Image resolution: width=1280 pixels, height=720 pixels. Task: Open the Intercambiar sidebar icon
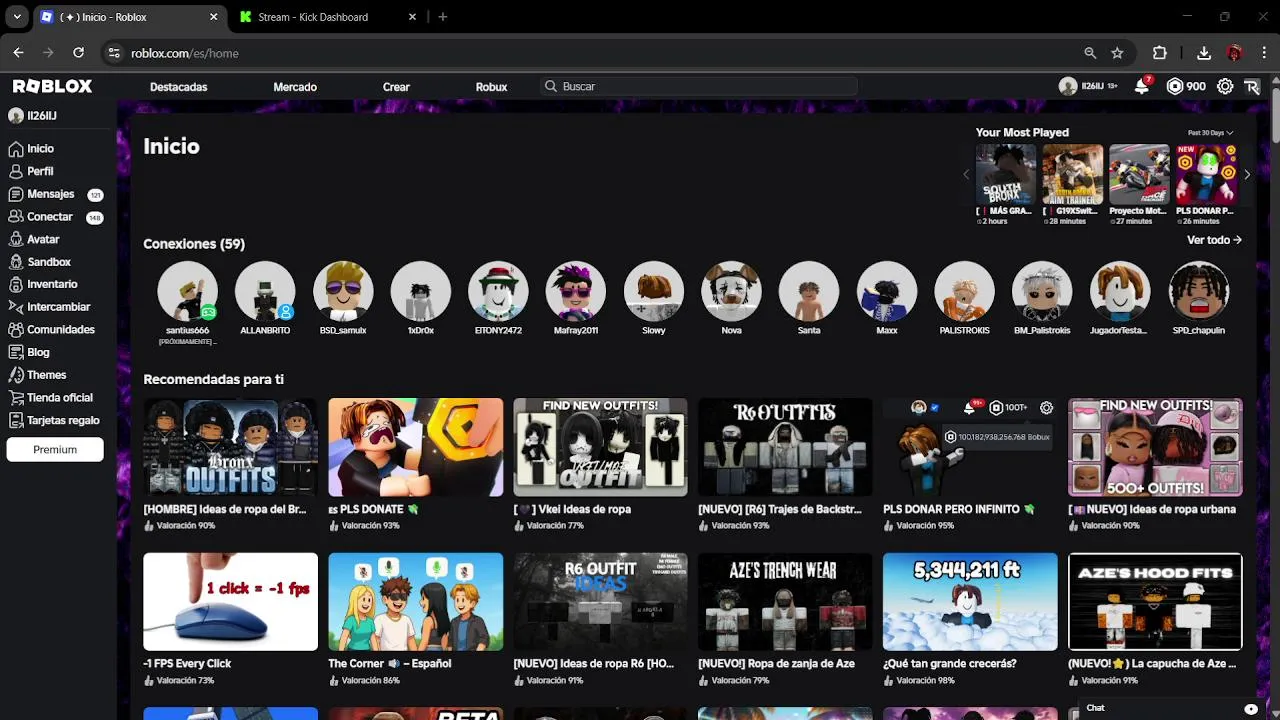(16, 307)
